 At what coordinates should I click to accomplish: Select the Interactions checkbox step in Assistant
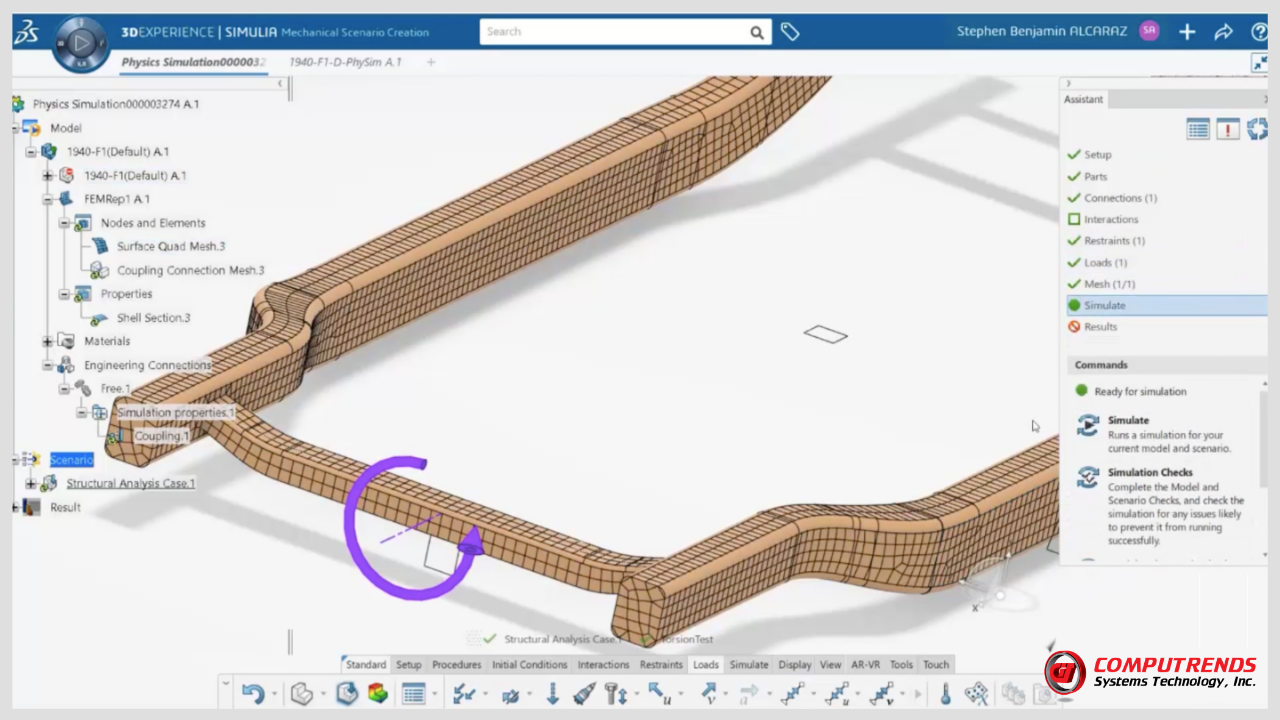pyautogui.click(x=1110, y=219)
